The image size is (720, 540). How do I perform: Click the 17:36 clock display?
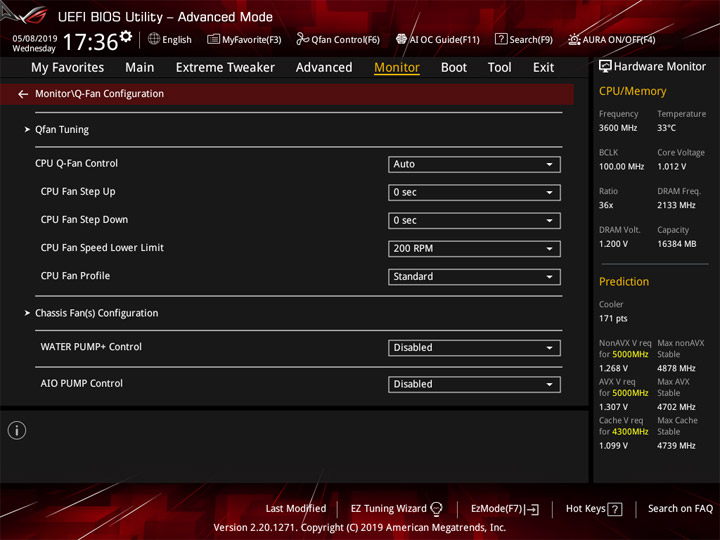90,42
